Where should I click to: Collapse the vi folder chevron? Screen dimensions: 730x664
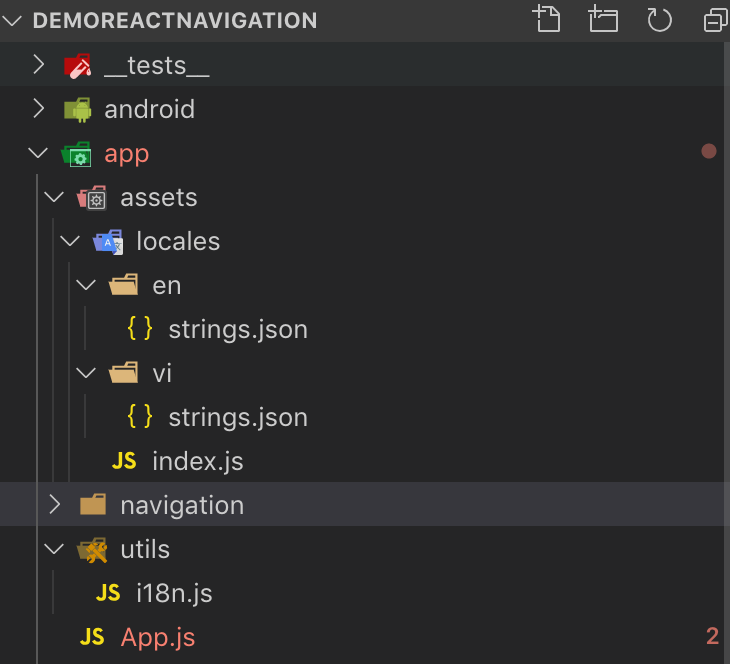pos(87,373)
